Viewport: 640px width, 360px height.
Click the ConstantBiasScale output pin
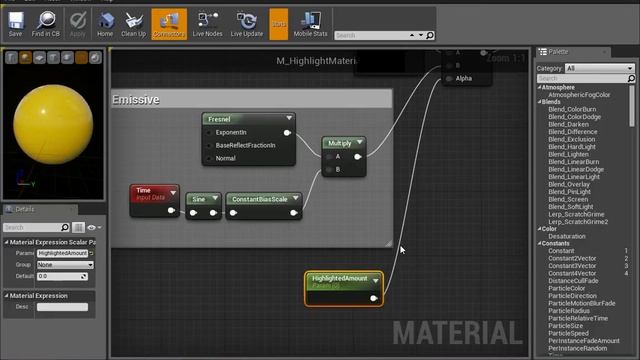click(293, 213)
